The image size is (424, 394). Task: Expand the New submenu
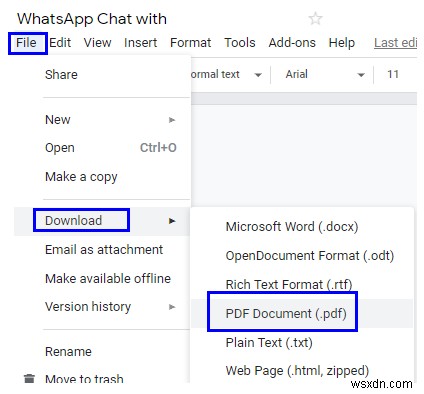pos(102,120)
